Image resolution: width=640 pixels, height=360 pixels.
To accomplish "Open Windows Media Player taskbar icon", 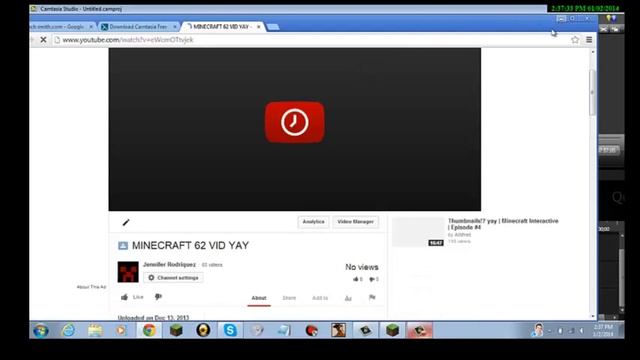I will (x=122, y=330).
